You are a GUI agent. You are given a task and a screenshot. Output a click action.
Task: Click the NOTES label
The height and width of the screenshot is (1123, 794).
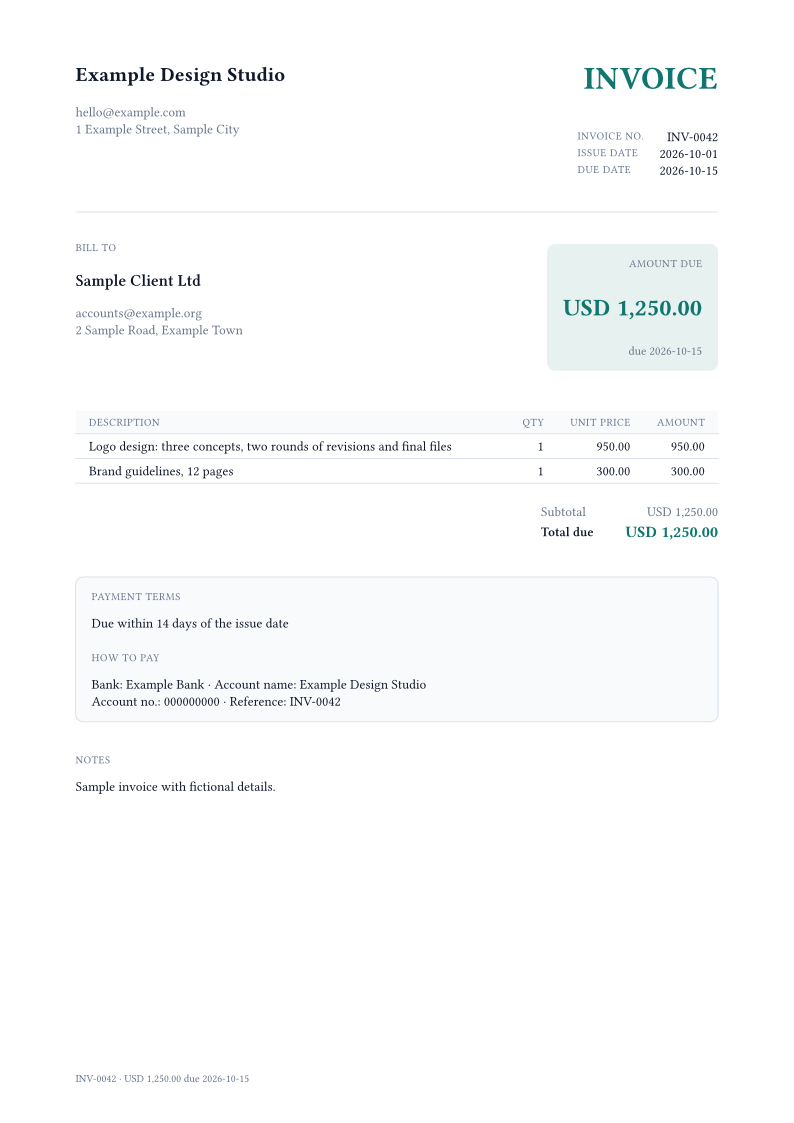(x=92, y=760)
